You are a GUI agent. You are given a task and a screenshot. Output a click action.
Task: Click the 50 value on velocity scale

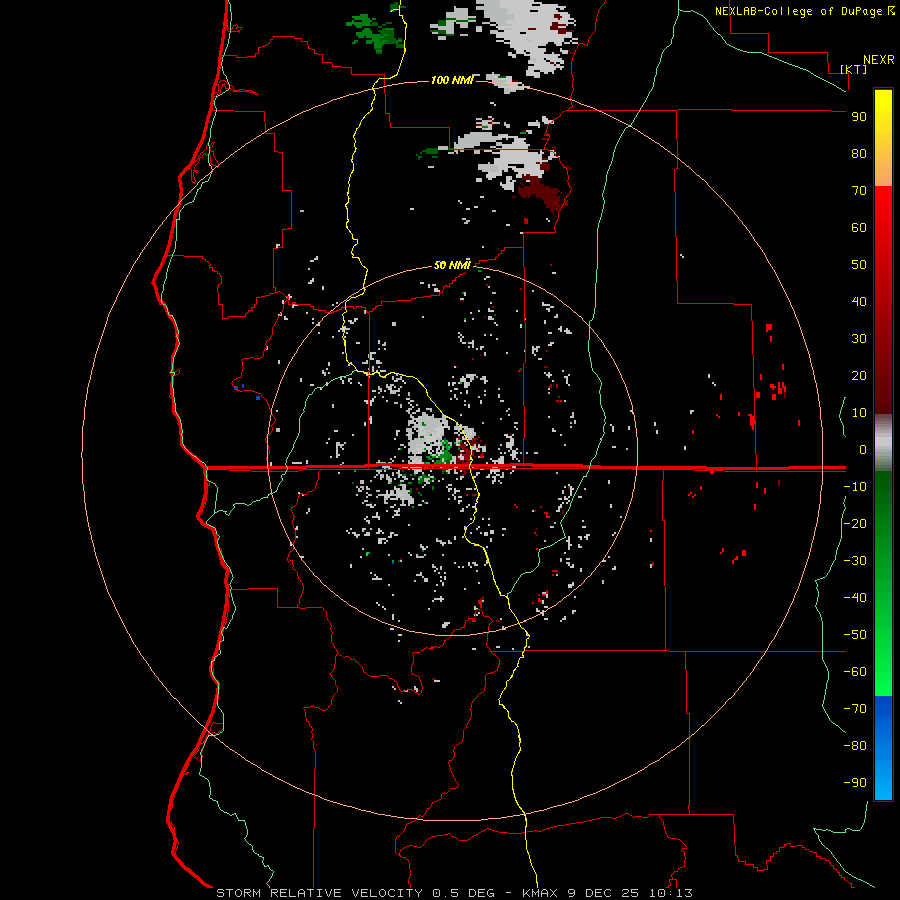[859, 265]
